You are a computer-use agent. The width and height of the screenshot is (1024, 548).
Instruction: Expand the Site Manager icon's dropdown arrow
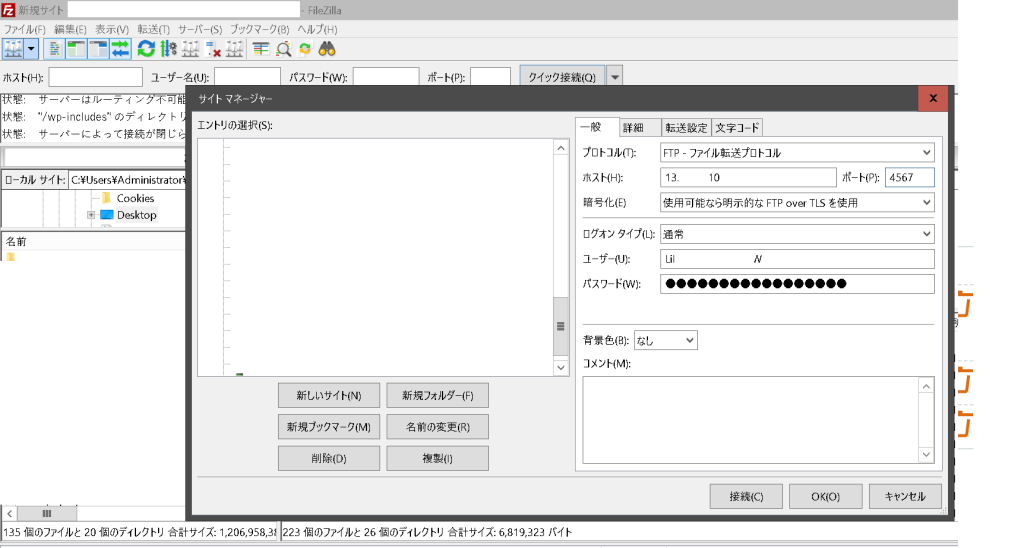tap(31, 49)
